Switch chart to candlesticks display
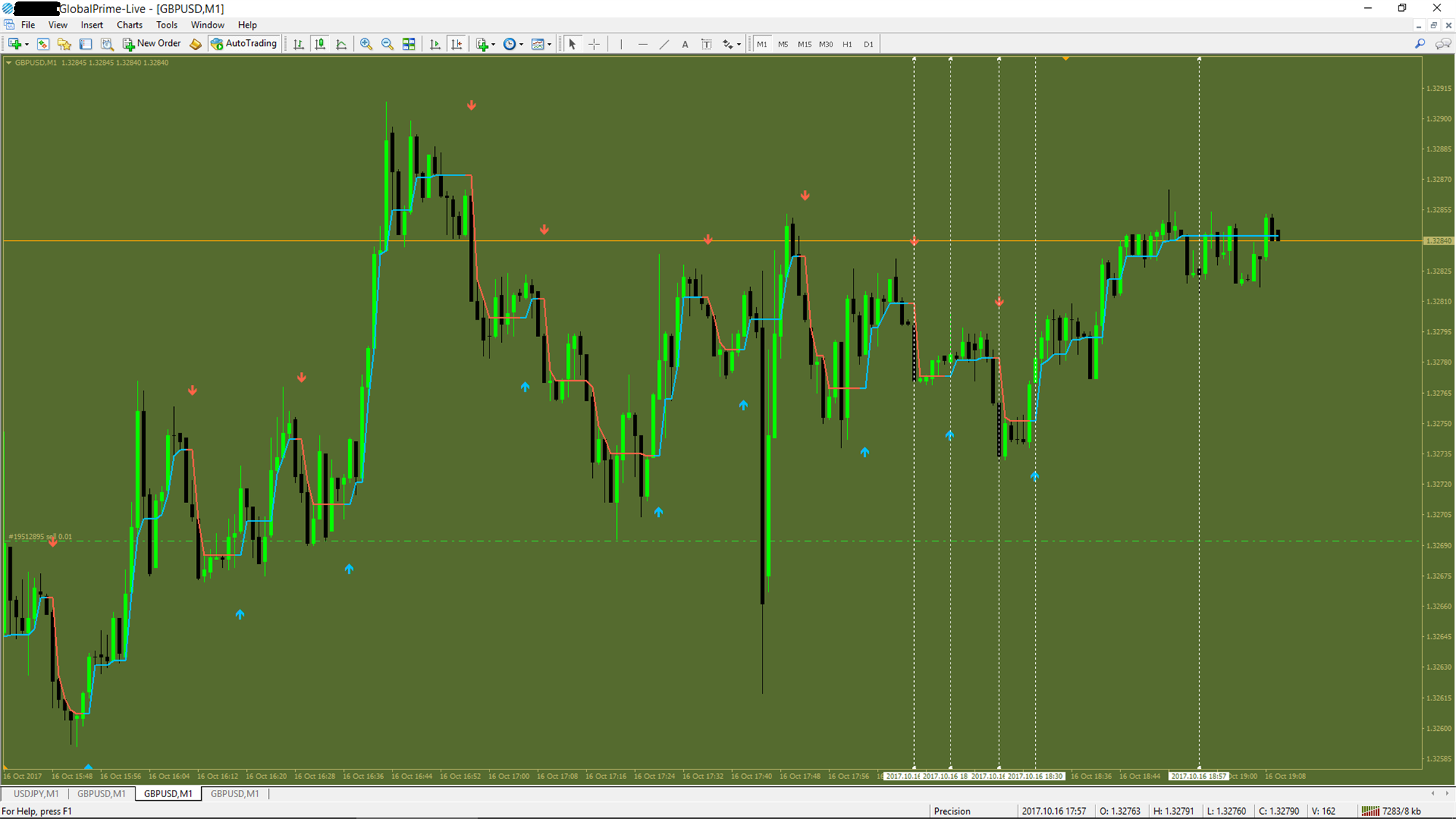 click(320, 44)
